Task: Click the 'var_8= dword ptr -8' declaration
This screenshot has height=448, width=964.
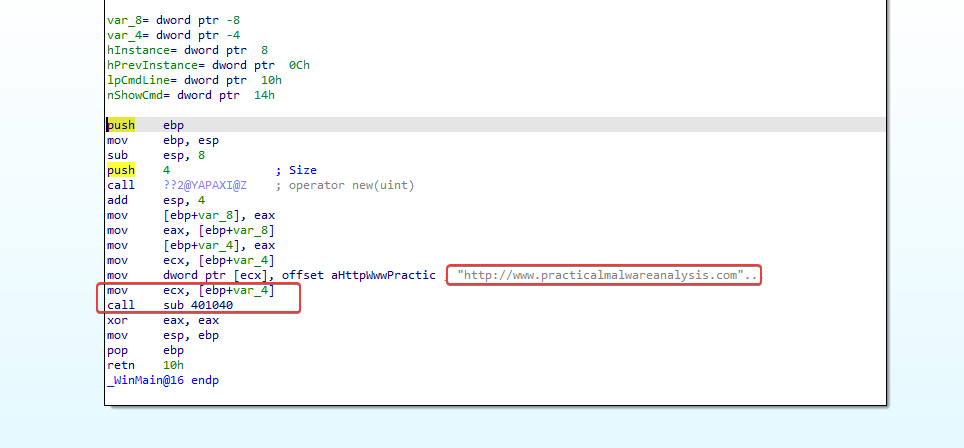Action: (x=173, y=20)
